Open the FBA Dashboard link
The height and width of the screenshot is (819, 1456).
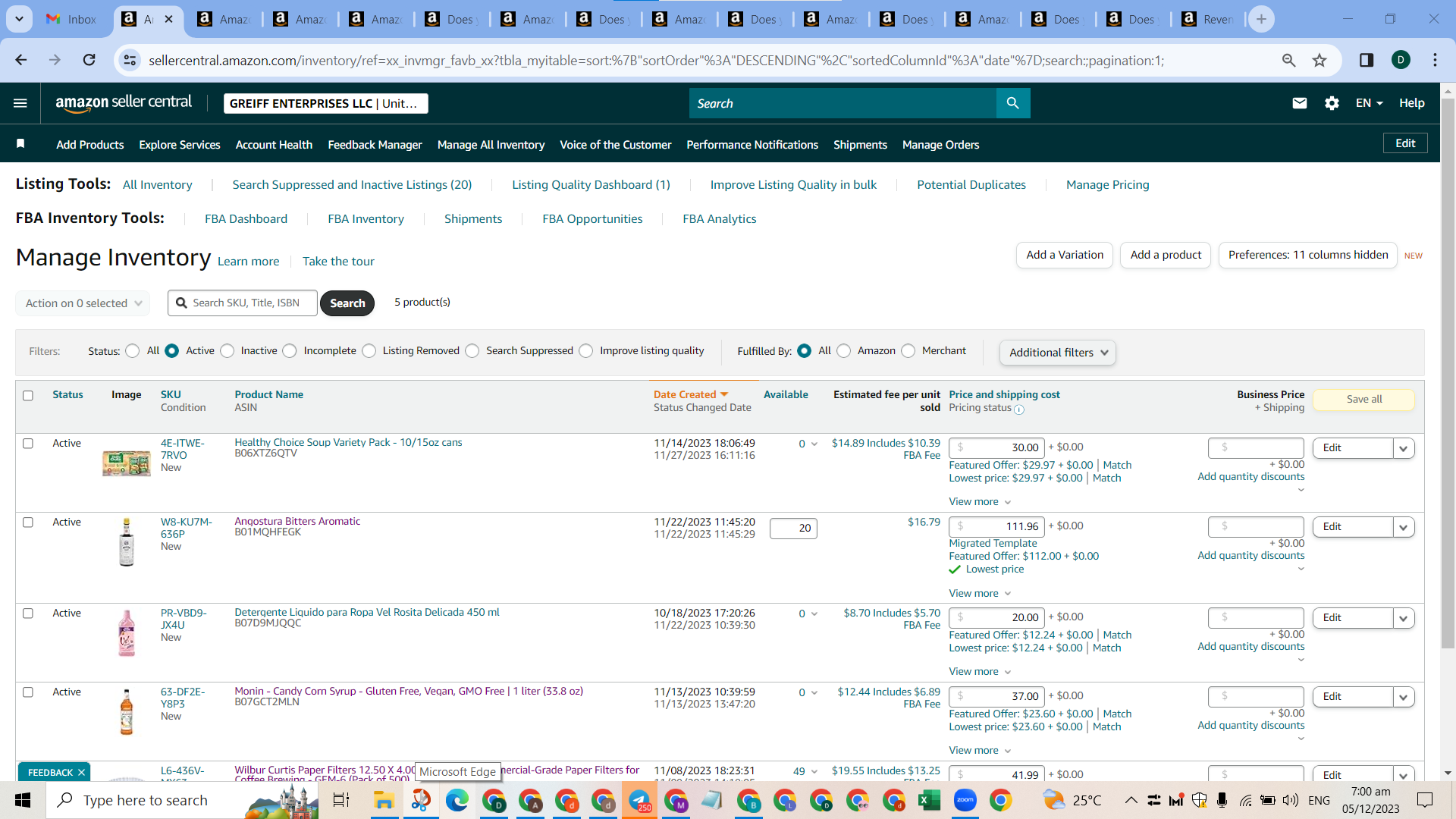coord(246,218)
